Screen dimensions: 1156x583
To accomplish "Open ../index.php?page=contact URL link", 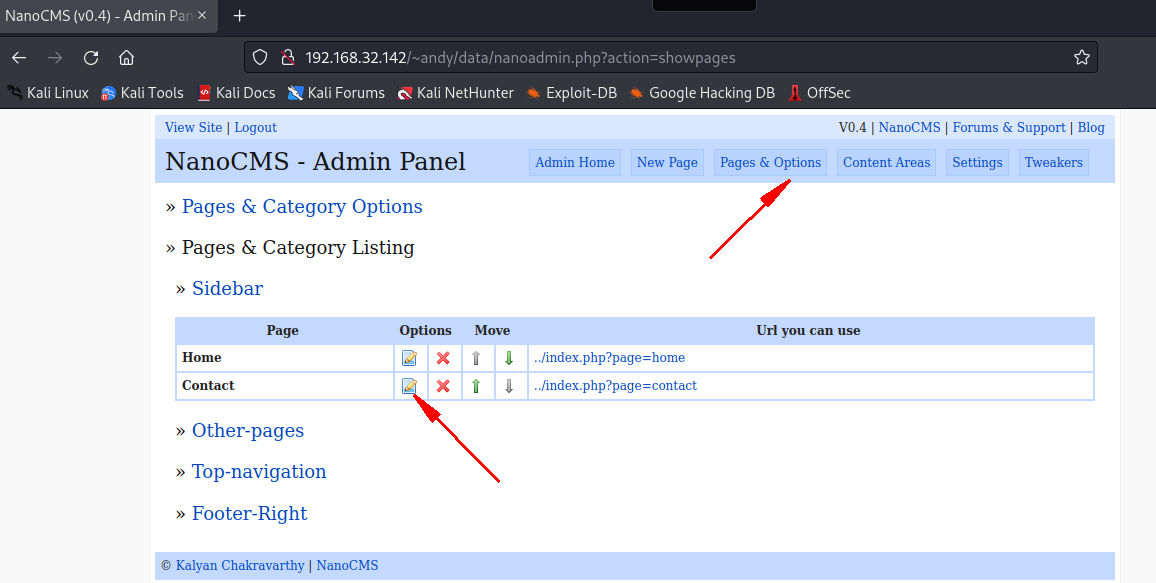I will point(615,385).
